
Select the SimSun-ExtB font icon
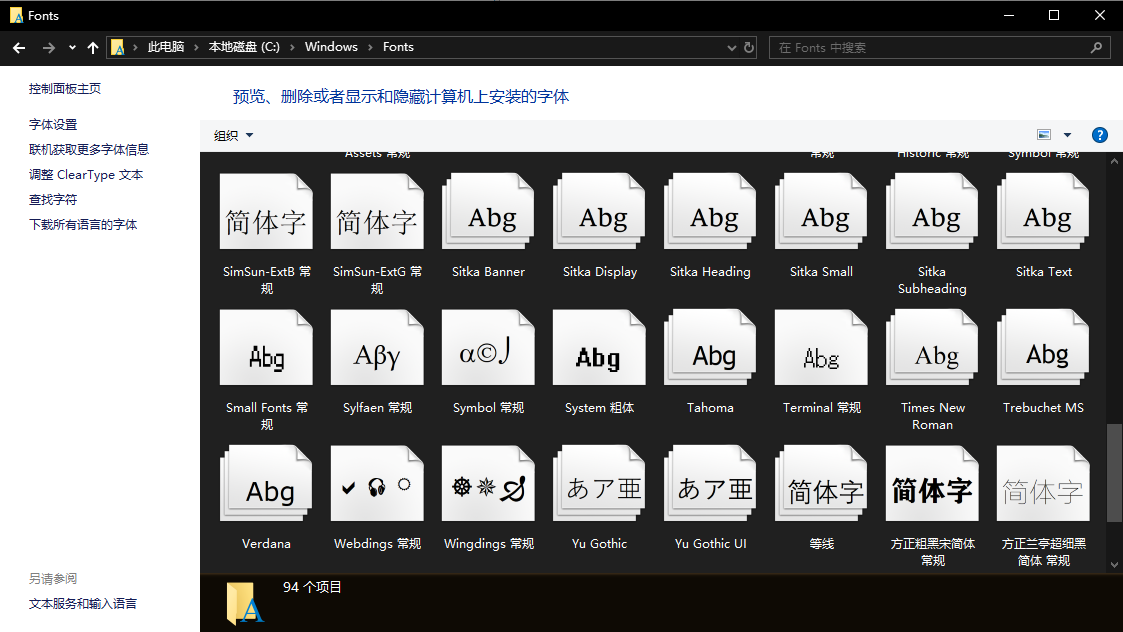click(266, 211)
